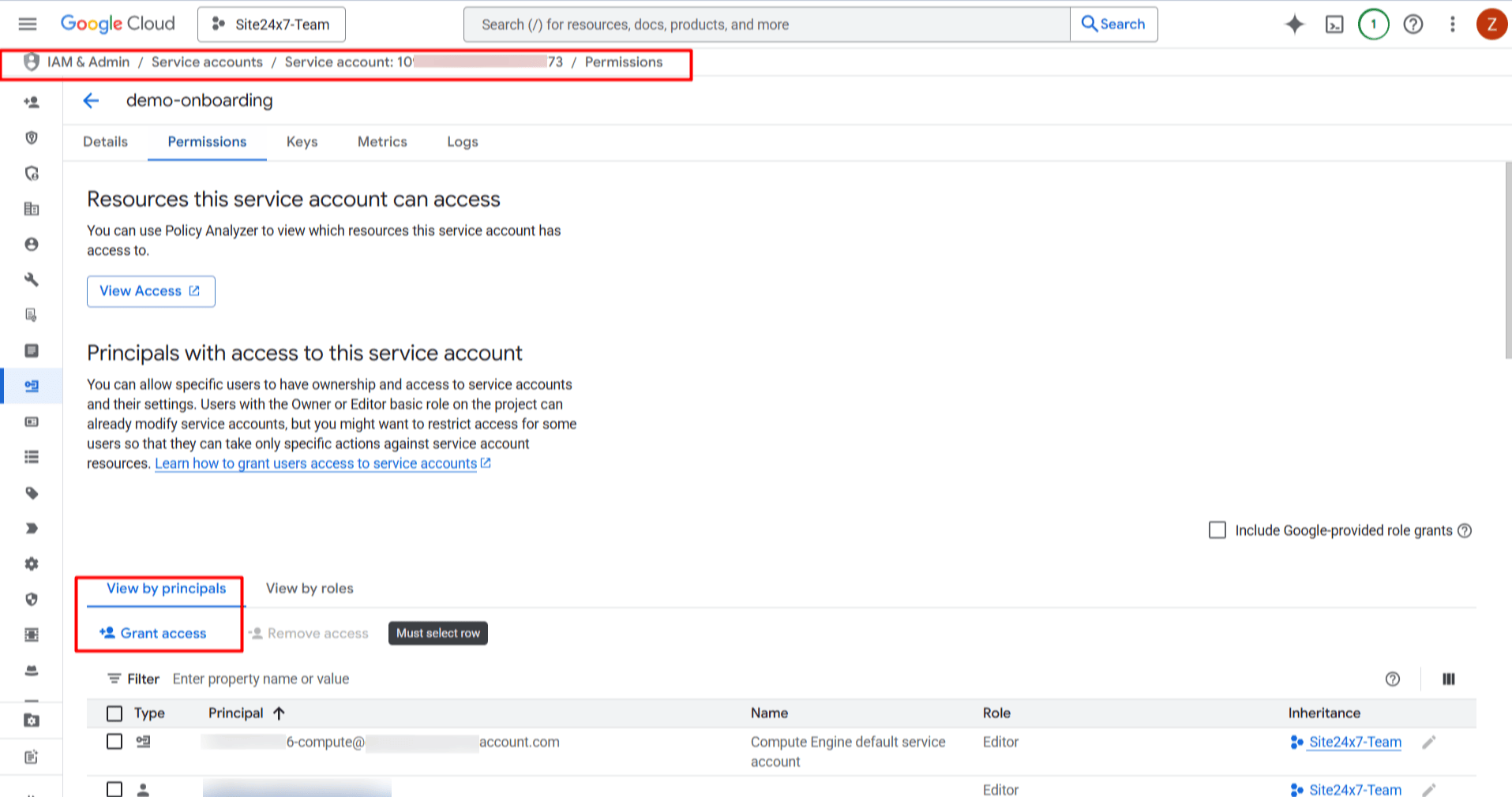Open the Site24x7-Team project selector
The width and height of the screenshot is (1512, 797).
(272, 24)
